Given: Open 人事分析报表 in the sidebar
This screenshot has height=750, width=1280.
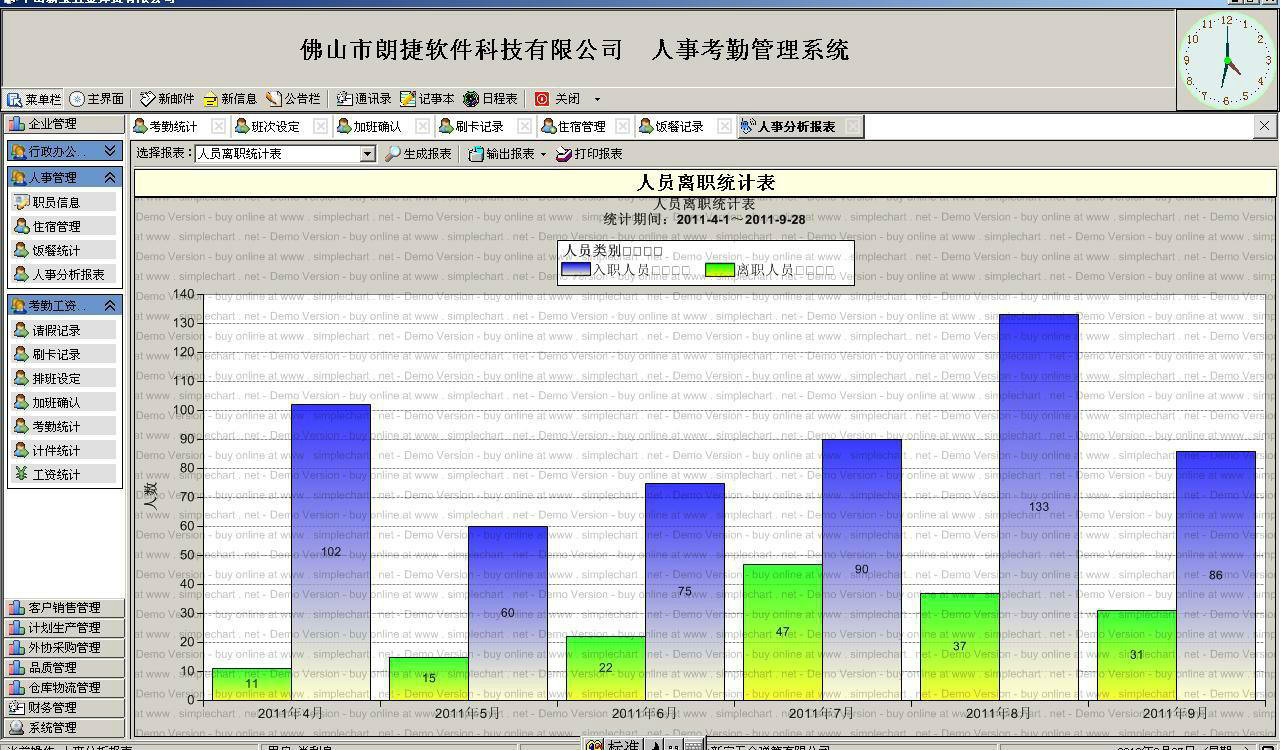Looking at the screenshot, I should 64,274.
